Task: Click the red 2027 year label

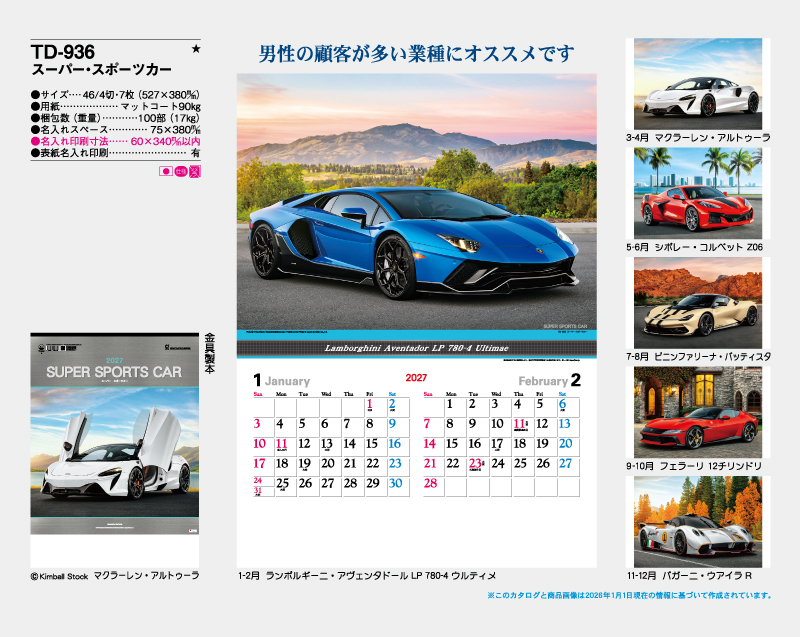Action: pyautogui.click(x=416, y=378)
